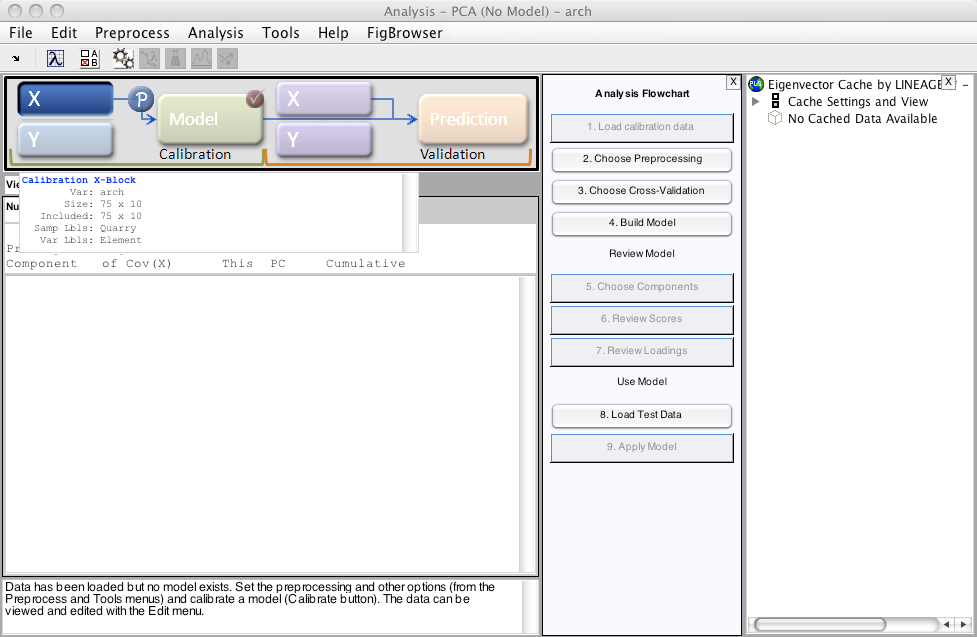
Task: Click the green Model block
Action: pos(208,120)
